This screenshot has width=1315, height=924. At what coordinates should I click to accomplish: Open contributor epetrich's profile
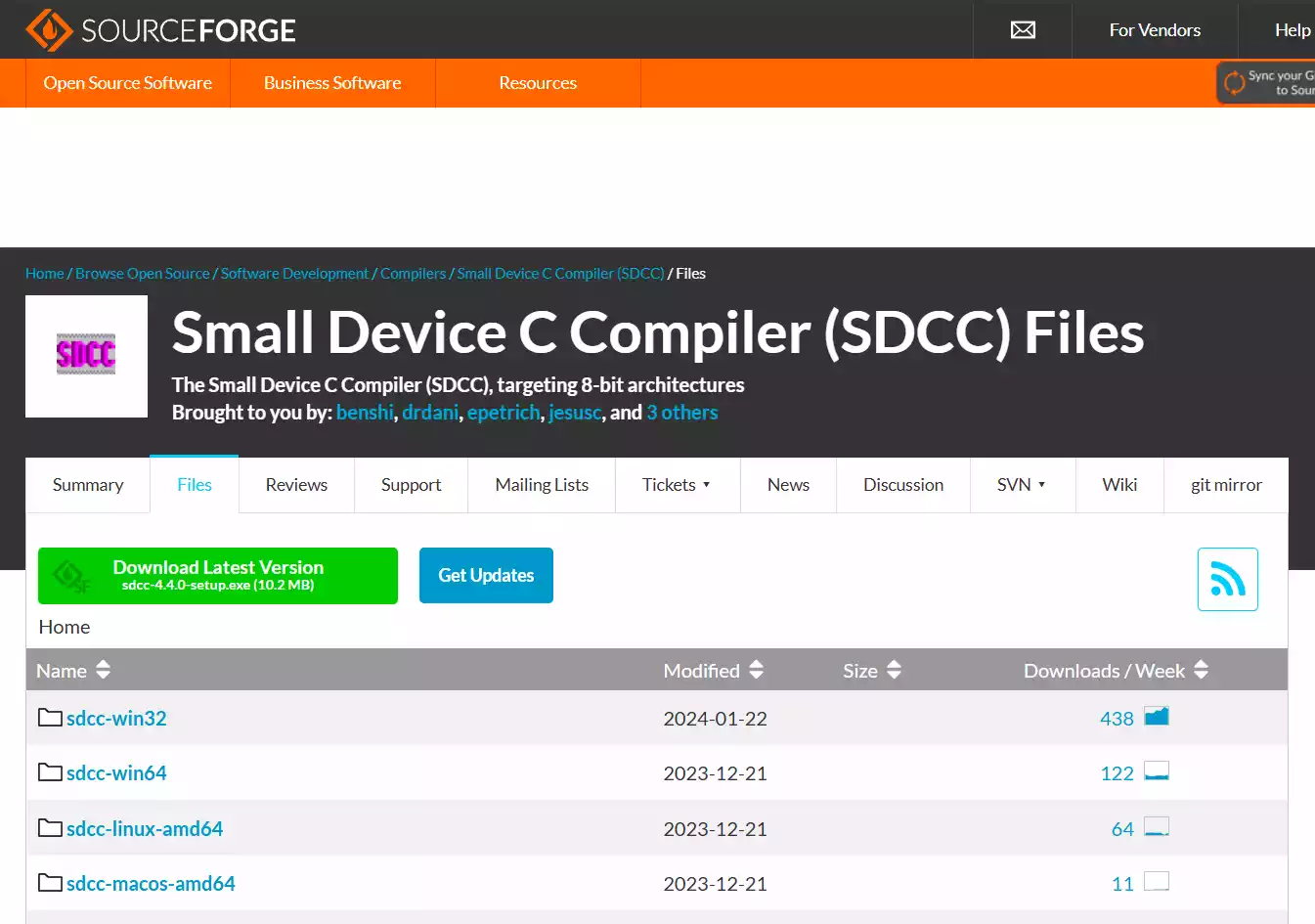pyautogui.click(x=504, y=413)
